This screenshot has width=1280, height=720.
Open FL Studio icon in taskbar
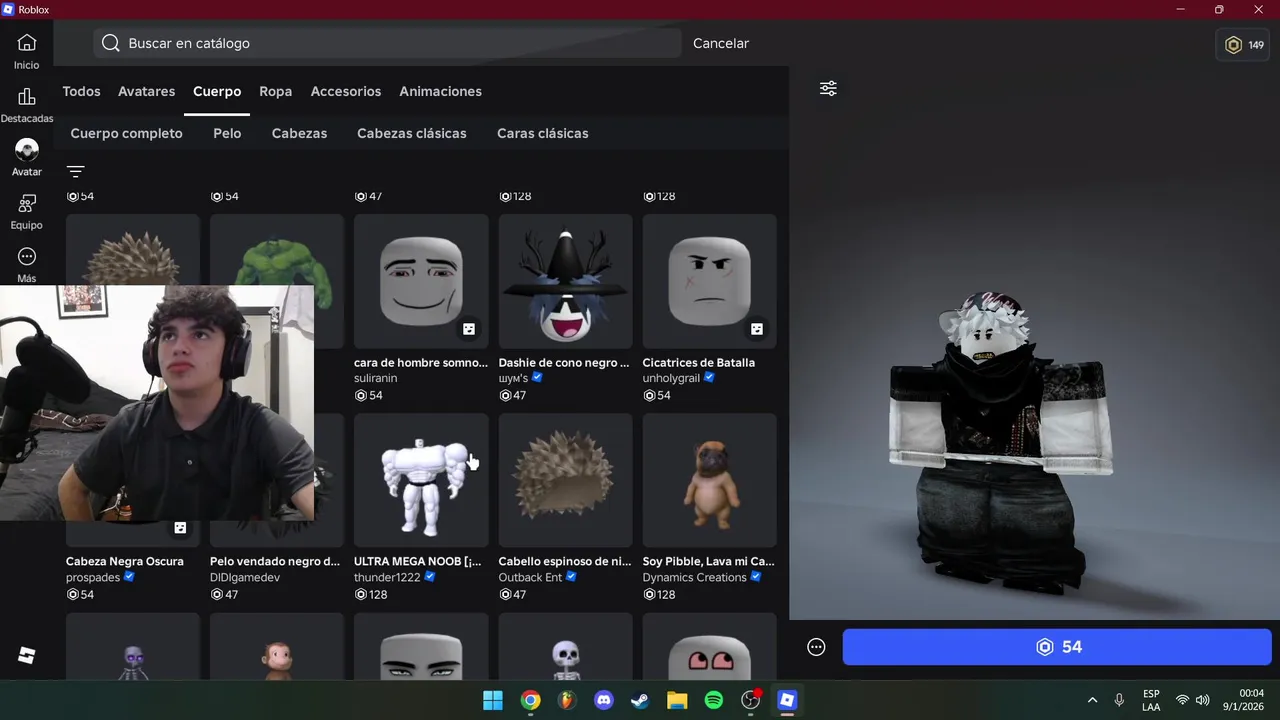pyautogui.click(x=567, y=700)
